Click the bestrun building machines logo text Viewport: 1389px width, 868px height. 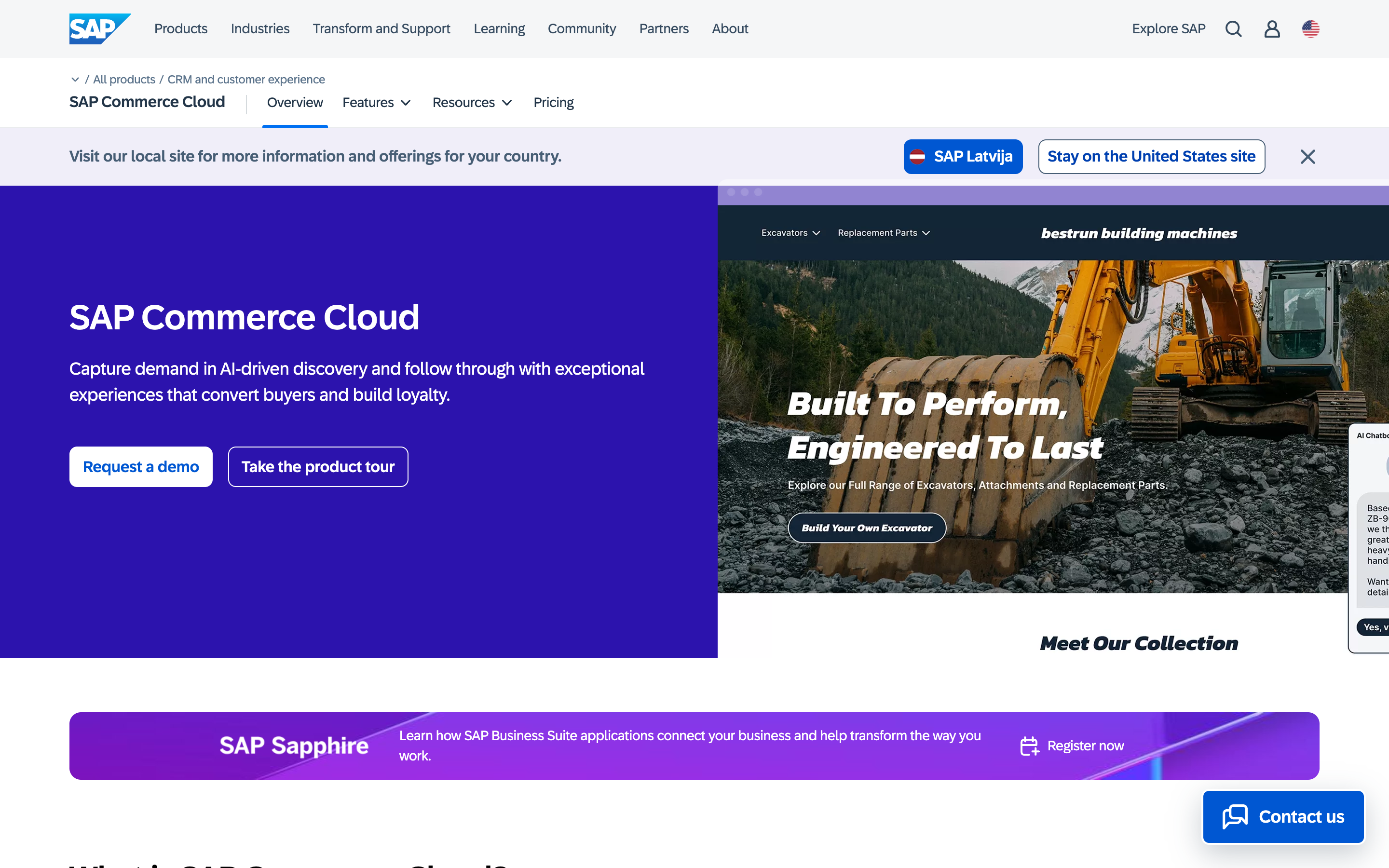1139,233
